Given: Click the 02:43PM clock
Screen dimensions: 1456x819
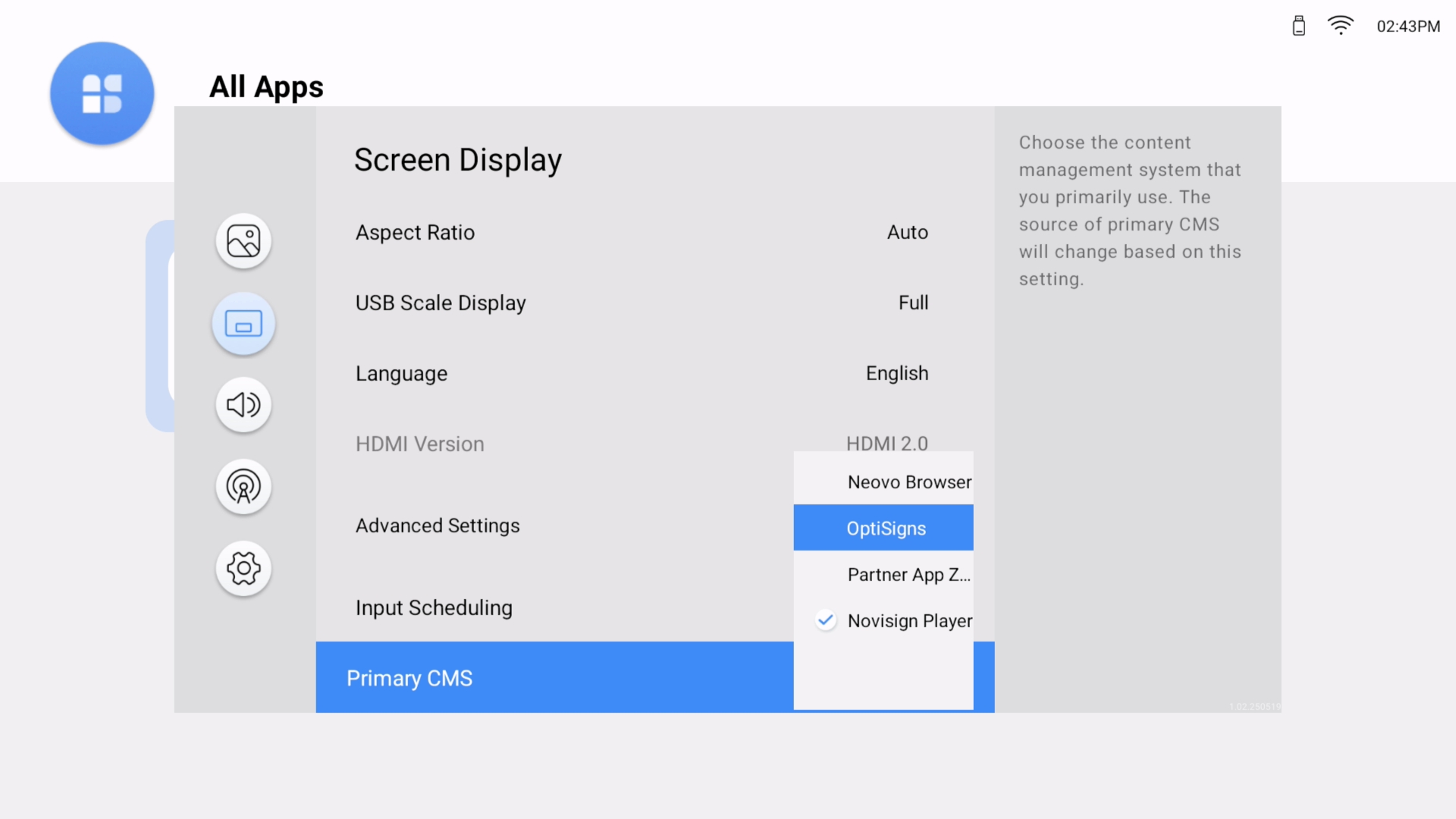Looking at the screenshot, I should [1407, 27].
